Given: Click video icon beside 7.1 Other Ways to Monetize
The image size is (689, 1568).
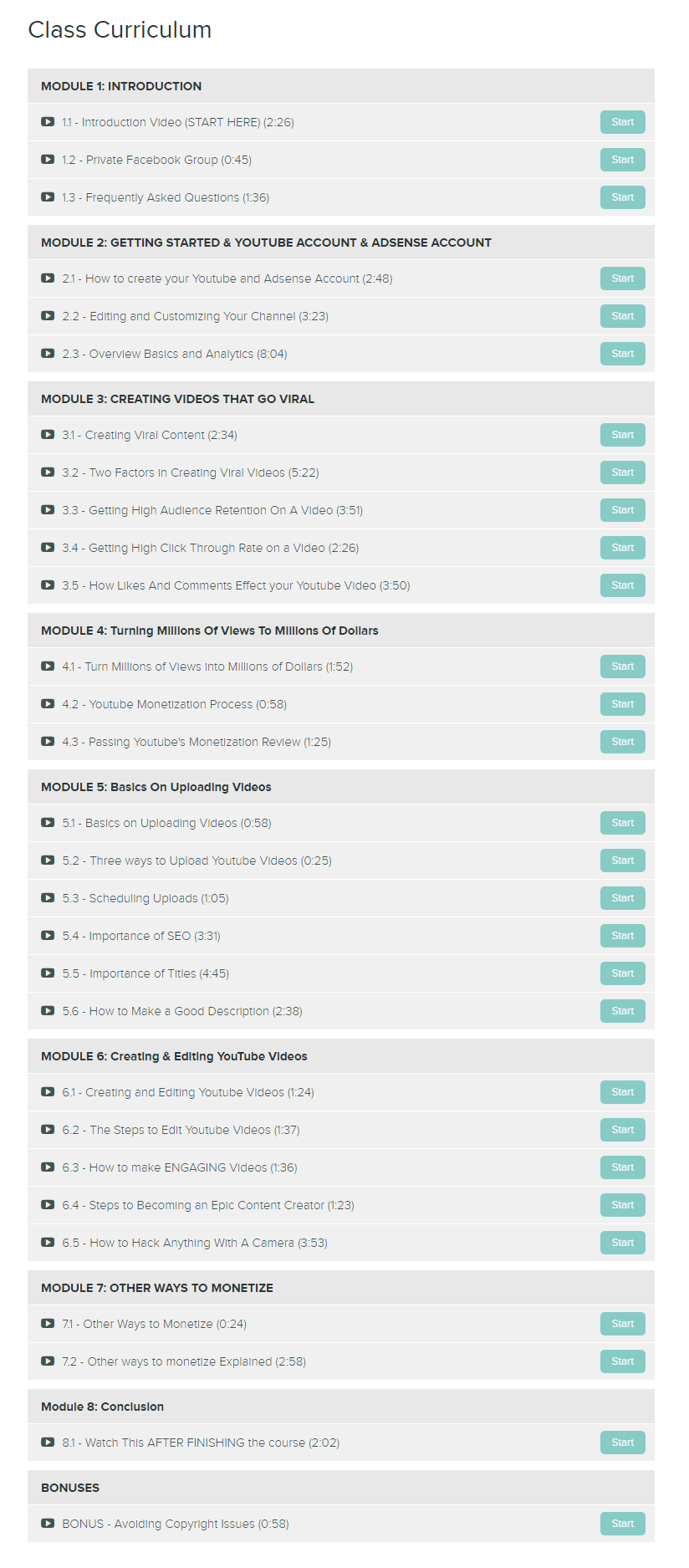Looking at the screenshot, I should (48, 1324).
